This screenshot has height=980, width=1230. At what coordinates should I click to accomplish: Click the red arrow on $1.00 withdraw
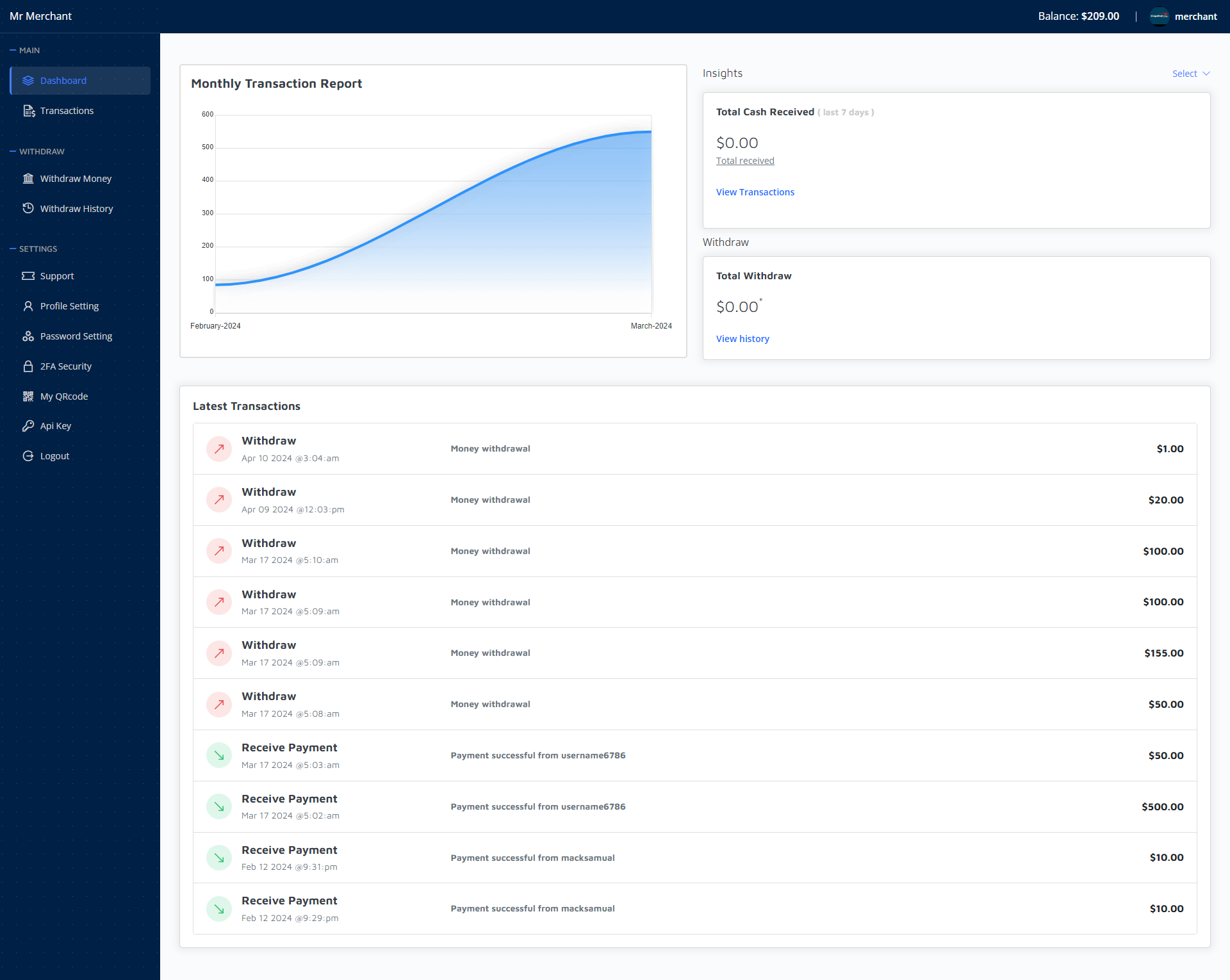click(219, 449)
